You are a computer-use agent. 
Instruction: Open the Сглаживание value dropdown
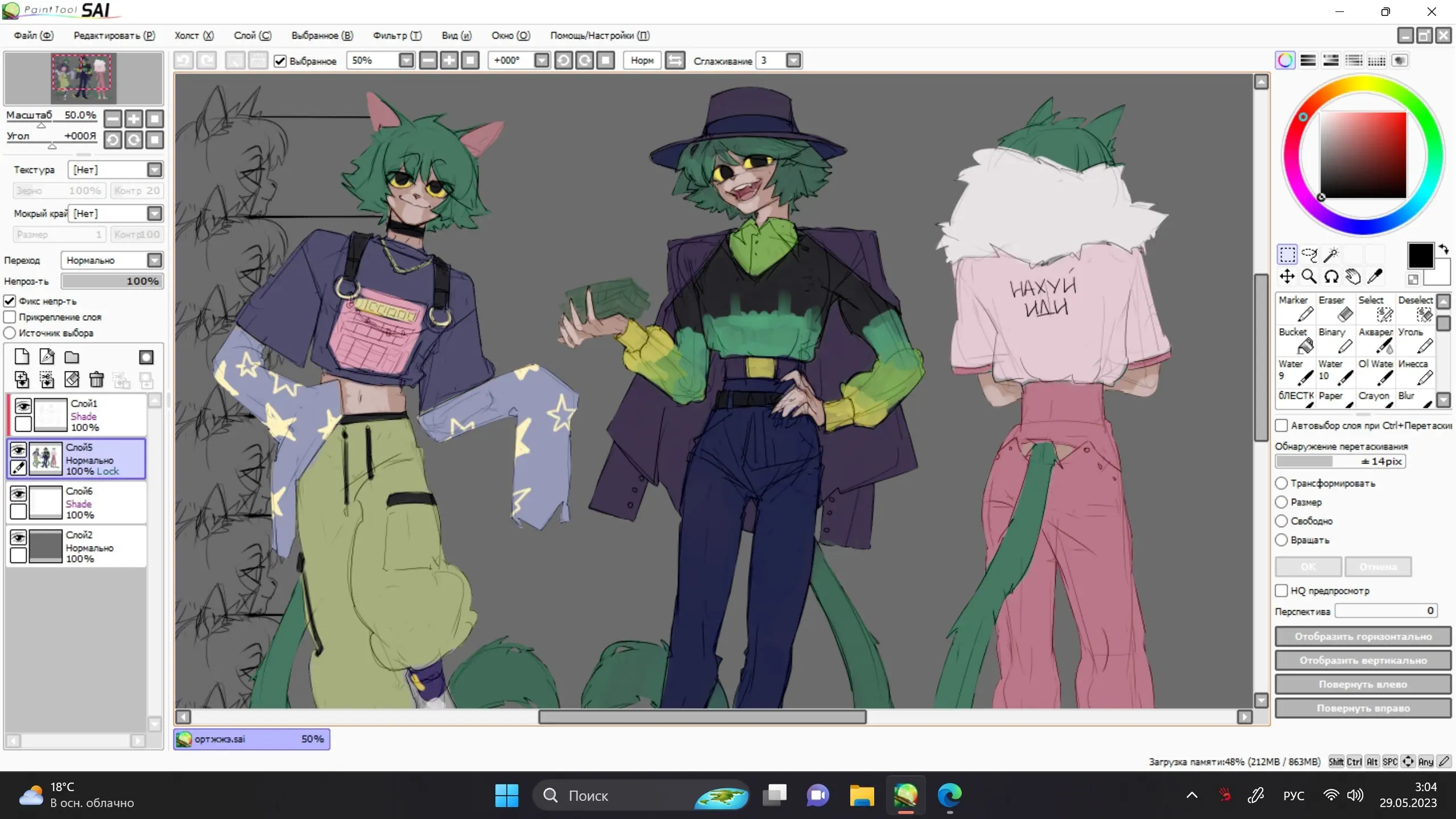[794, 60]
